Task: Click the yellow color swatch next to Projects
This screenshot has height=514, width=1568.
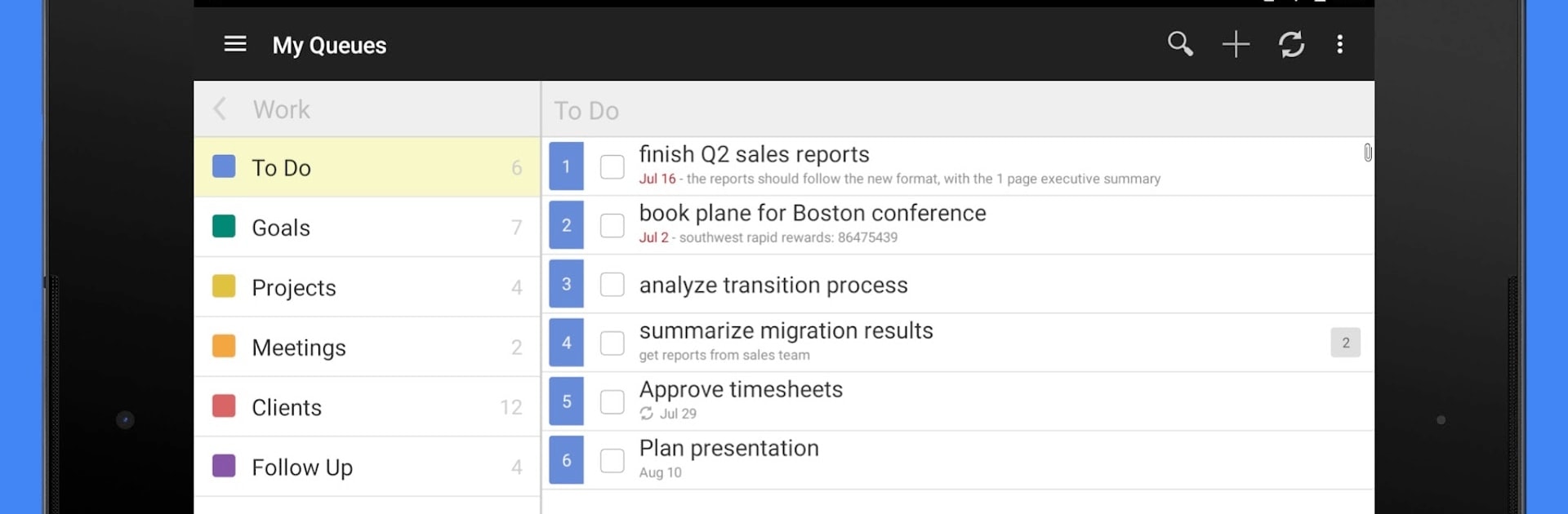Action: [223, 286]
